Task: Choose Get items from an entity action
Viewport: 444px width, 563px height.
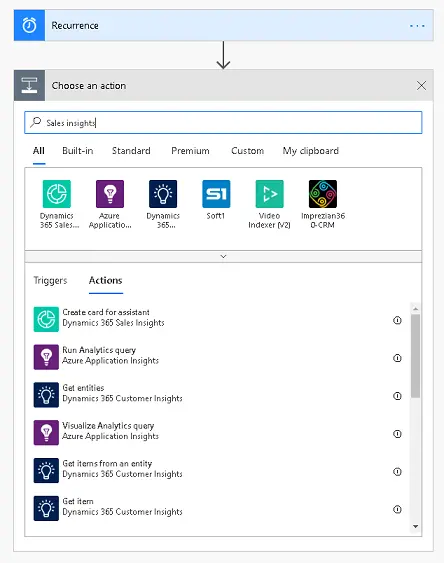Action: point(218,470)
